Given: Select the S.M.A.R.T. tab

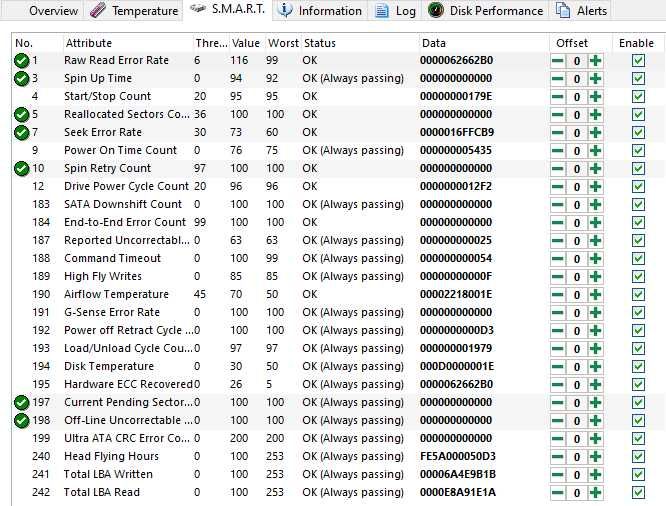Looking at the screenshot, I should click(x=227, y=9).
